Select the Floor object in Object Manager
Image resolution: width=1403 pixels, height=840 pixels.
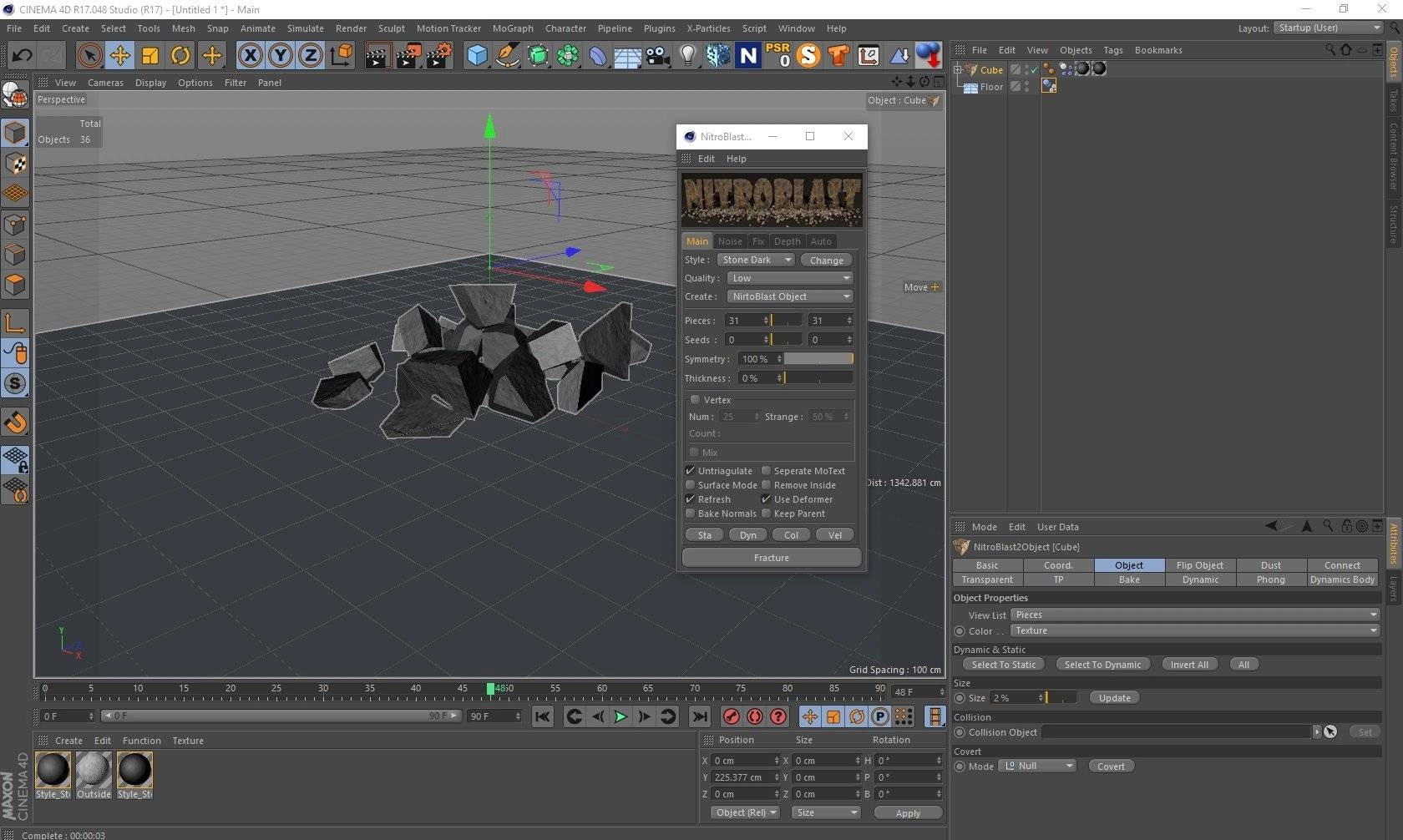pos(991,87)
